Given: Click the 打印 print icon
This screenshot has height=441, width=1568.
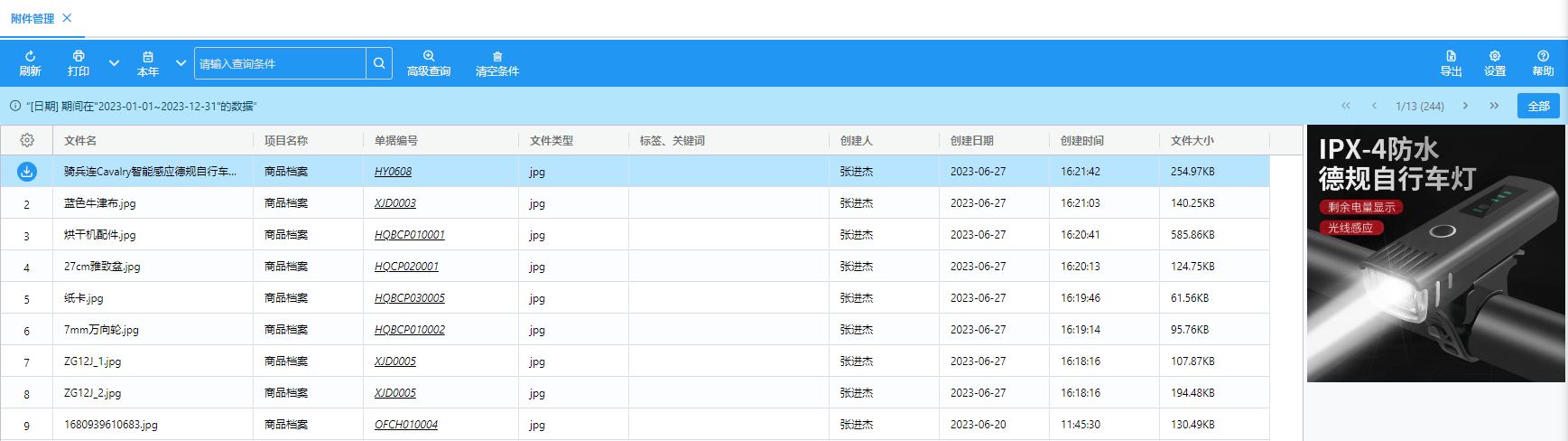Looking at the screenshot, I should click(79, 56).
